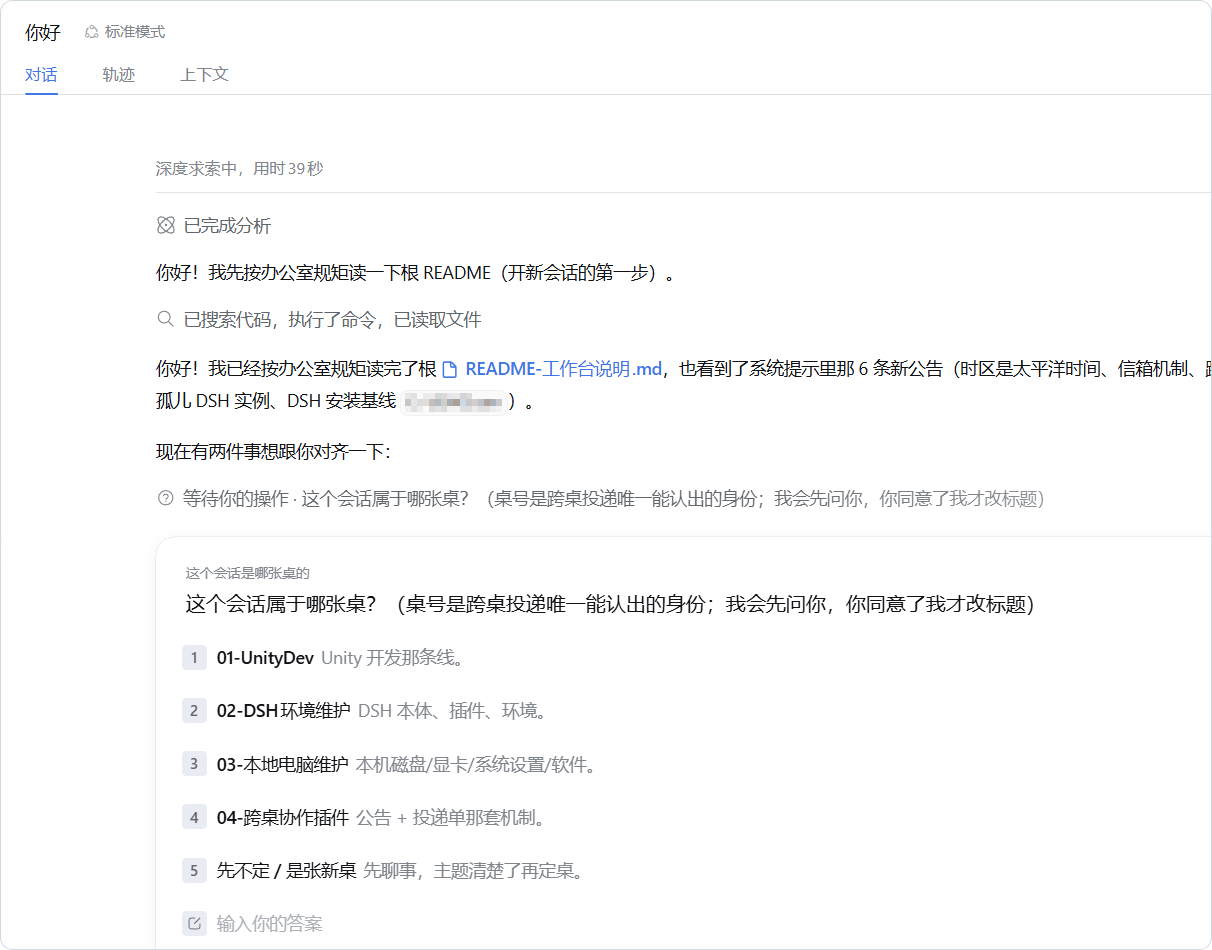Click the file icon before README-工作台说明.md
1212x950 pixels.
pos(450,369)
